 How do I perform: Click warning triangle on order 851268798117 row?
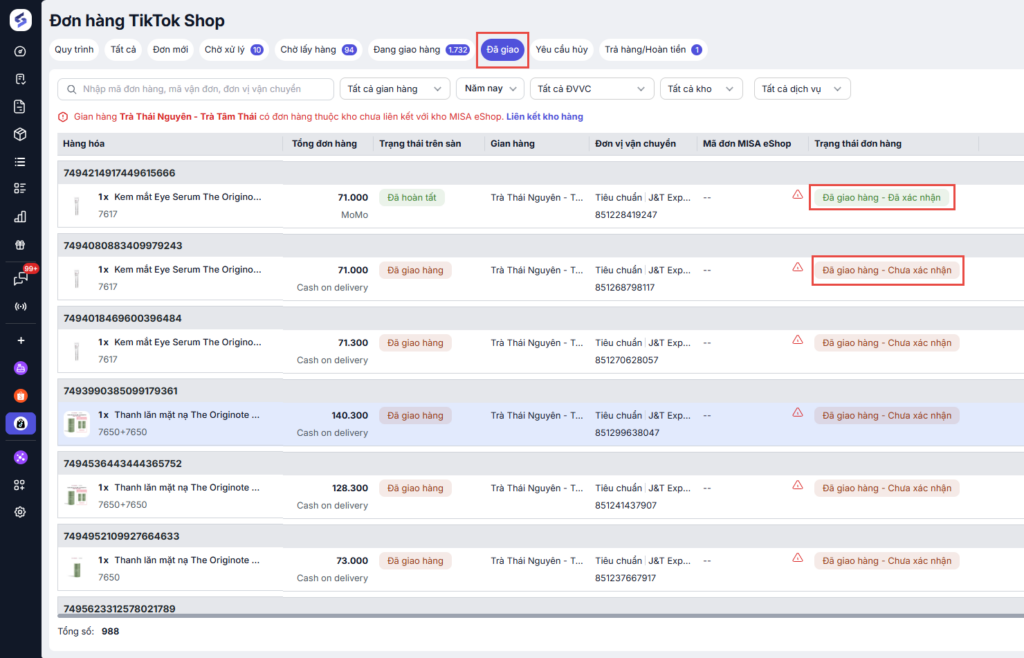pyautogui.click(x=797, y=267)
